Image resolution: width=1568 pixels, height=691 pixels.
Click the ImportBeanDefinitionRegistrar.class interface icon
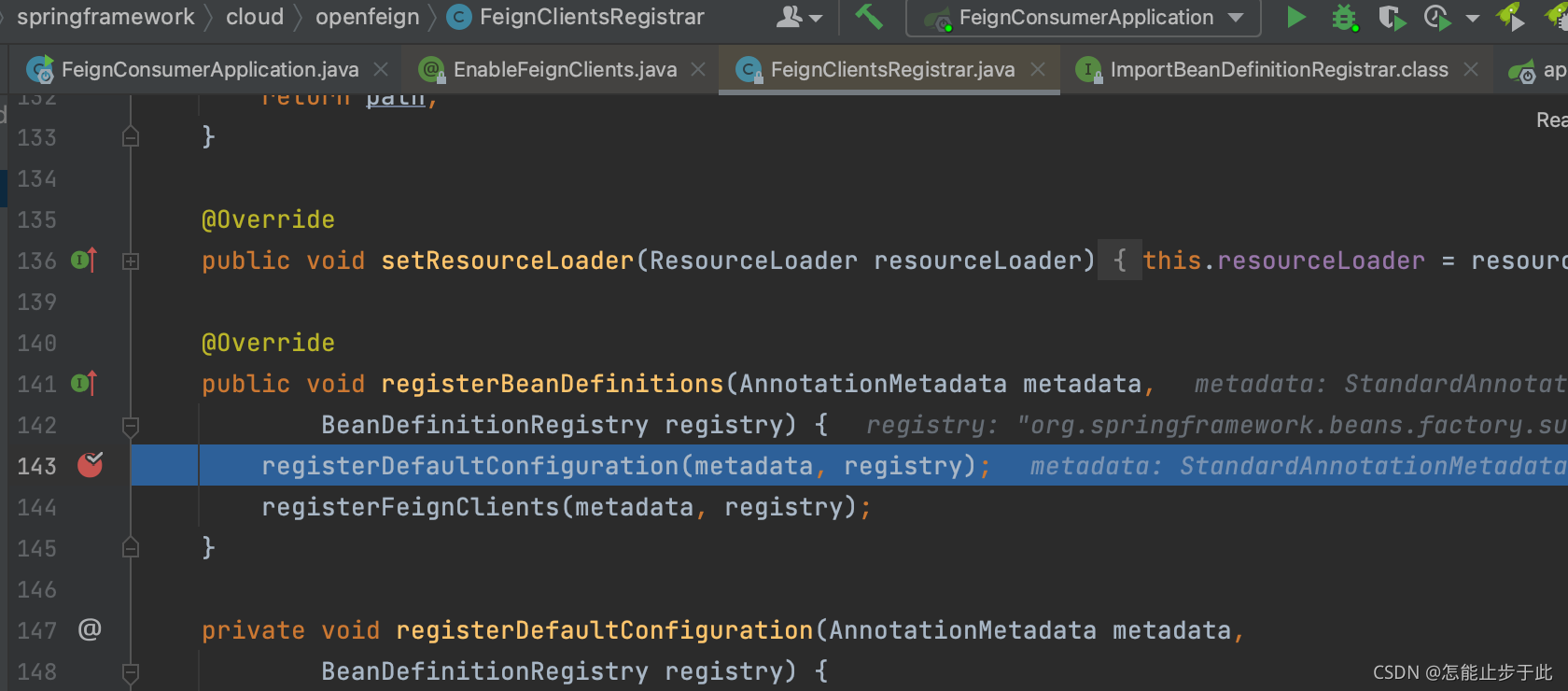[x=1088, y=69]
